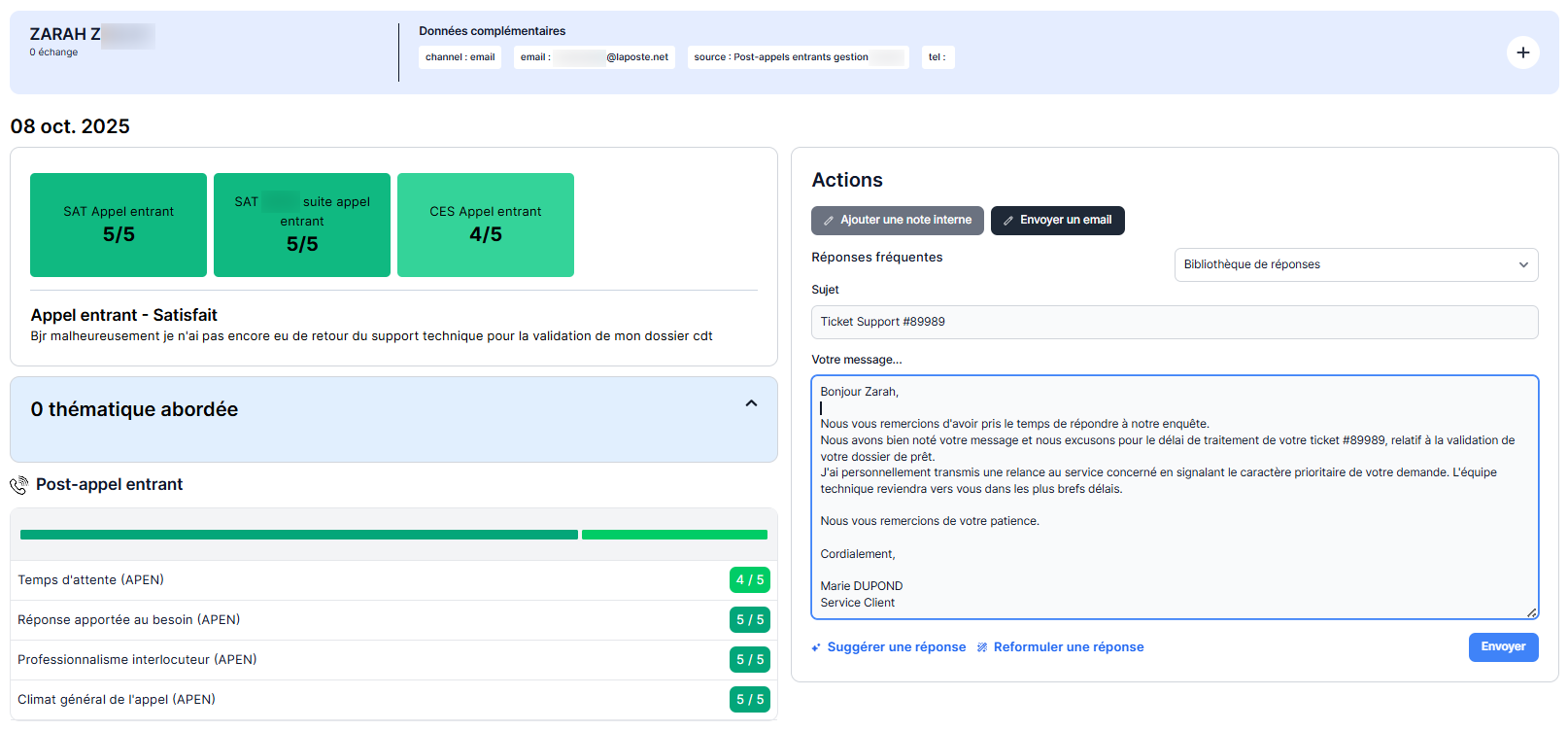1568x731 pixels.
Task: Click the Sujet input field
Action: [1174, 322]
